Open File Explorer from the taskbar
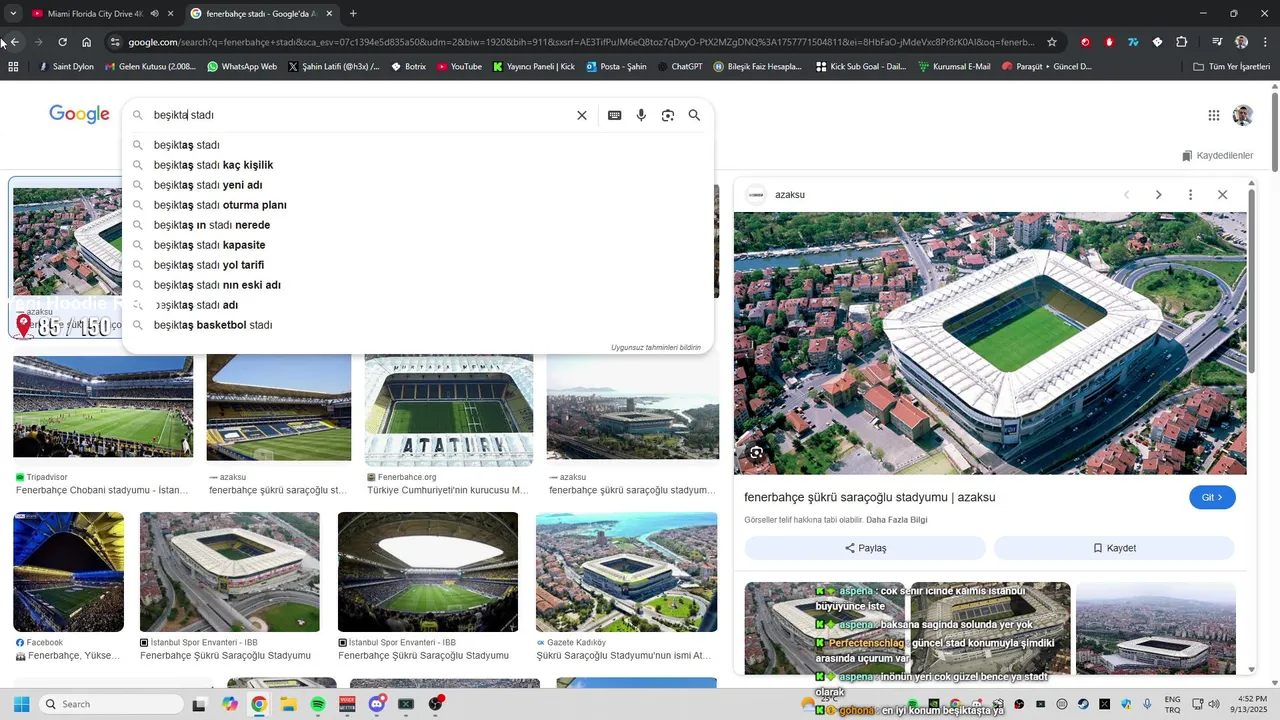The width and height of the screenshot is (1280, 720). [288, 704]
